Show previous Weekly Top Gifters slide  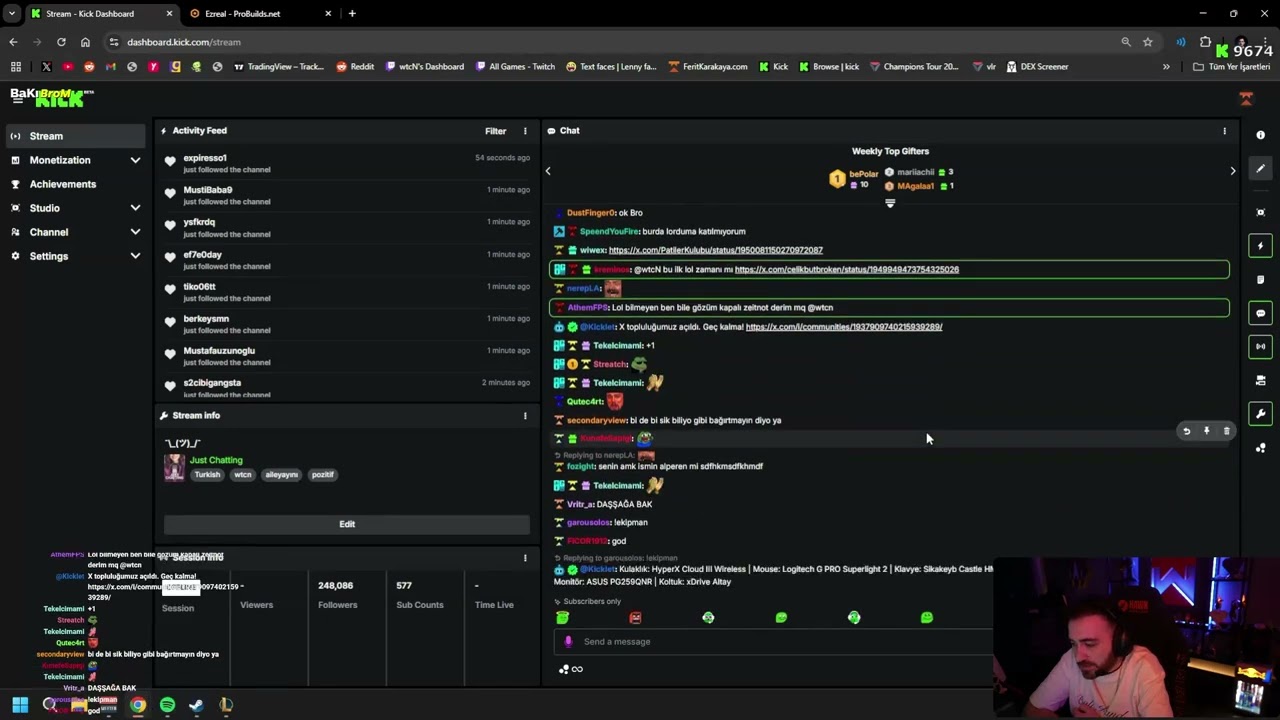(x=548, y=171)
